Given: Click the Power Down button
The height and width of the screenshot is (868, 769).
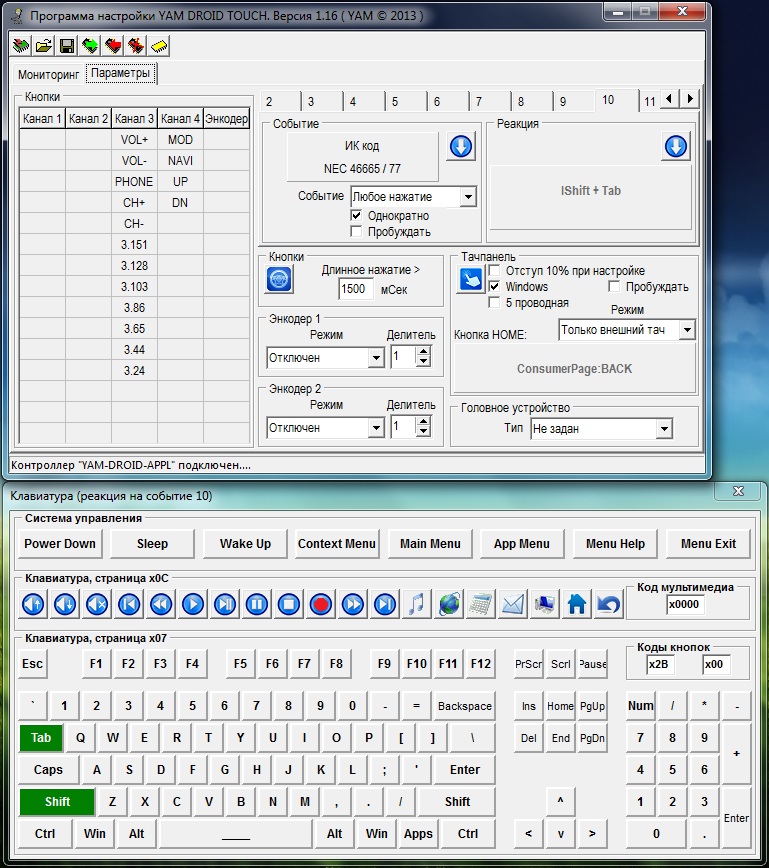Looking at the screenshot, I should (x=60, y=543).
